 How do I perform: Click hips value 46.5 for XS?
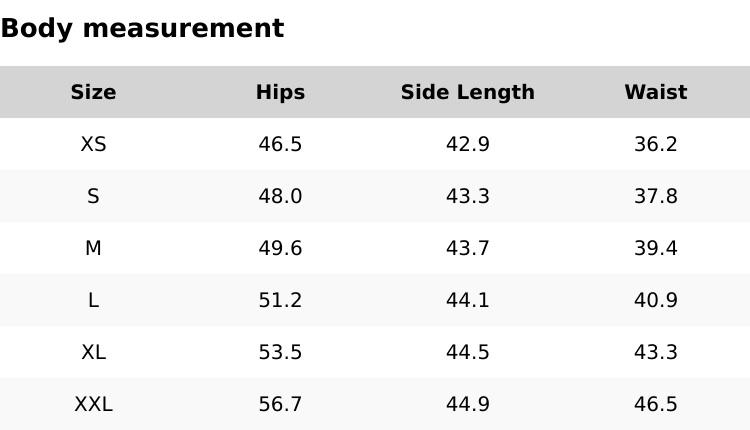click(x=280, y=144)
